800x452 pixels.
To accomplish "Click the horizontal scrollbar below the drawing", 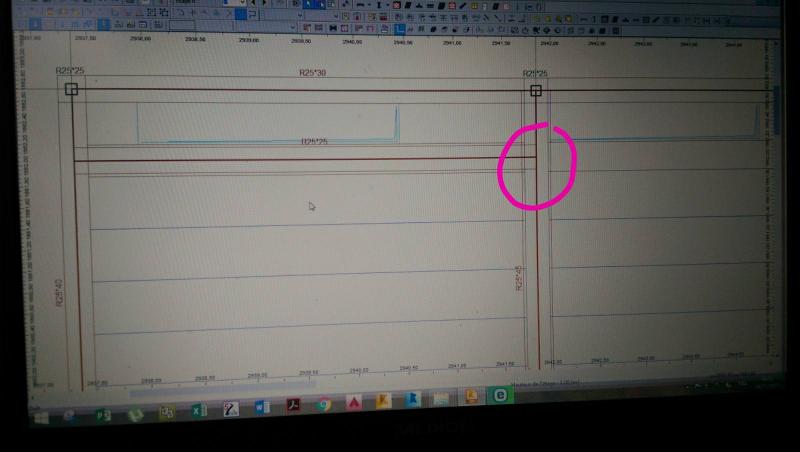I will tap(222, 389).
